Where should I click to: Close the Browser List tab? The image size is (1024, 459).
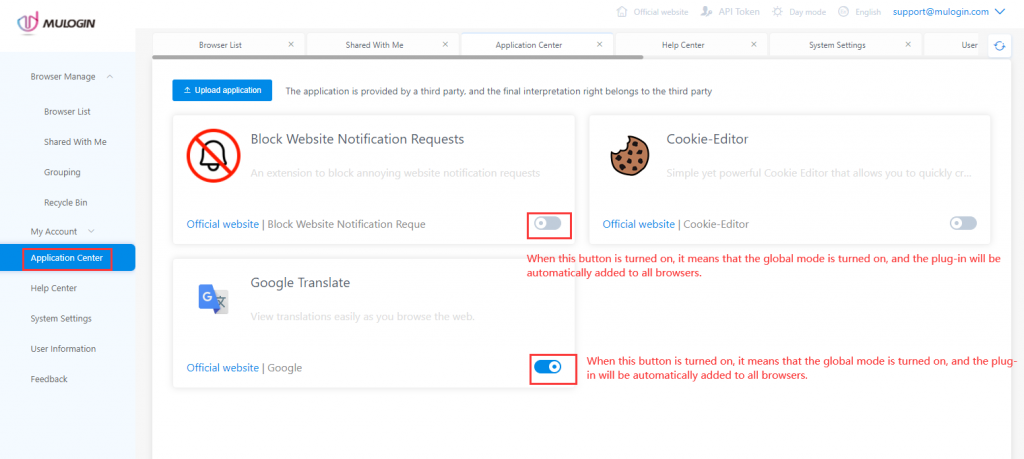coord(291,44)
